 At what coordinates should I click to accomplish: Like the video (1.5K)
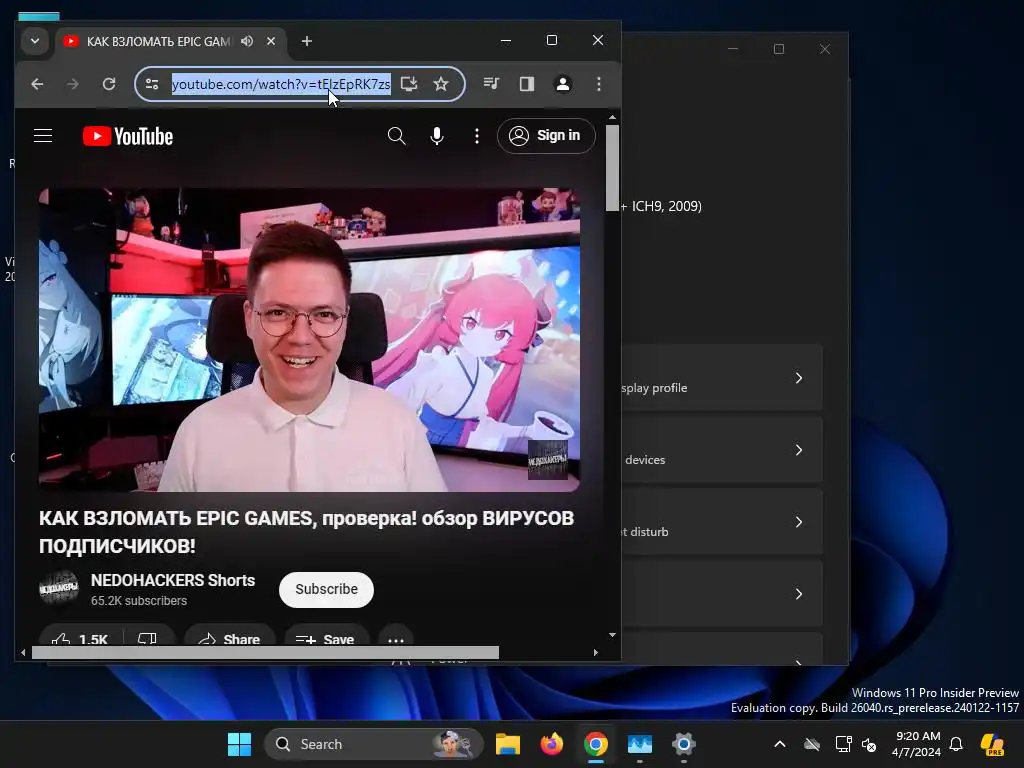[80, 639]
